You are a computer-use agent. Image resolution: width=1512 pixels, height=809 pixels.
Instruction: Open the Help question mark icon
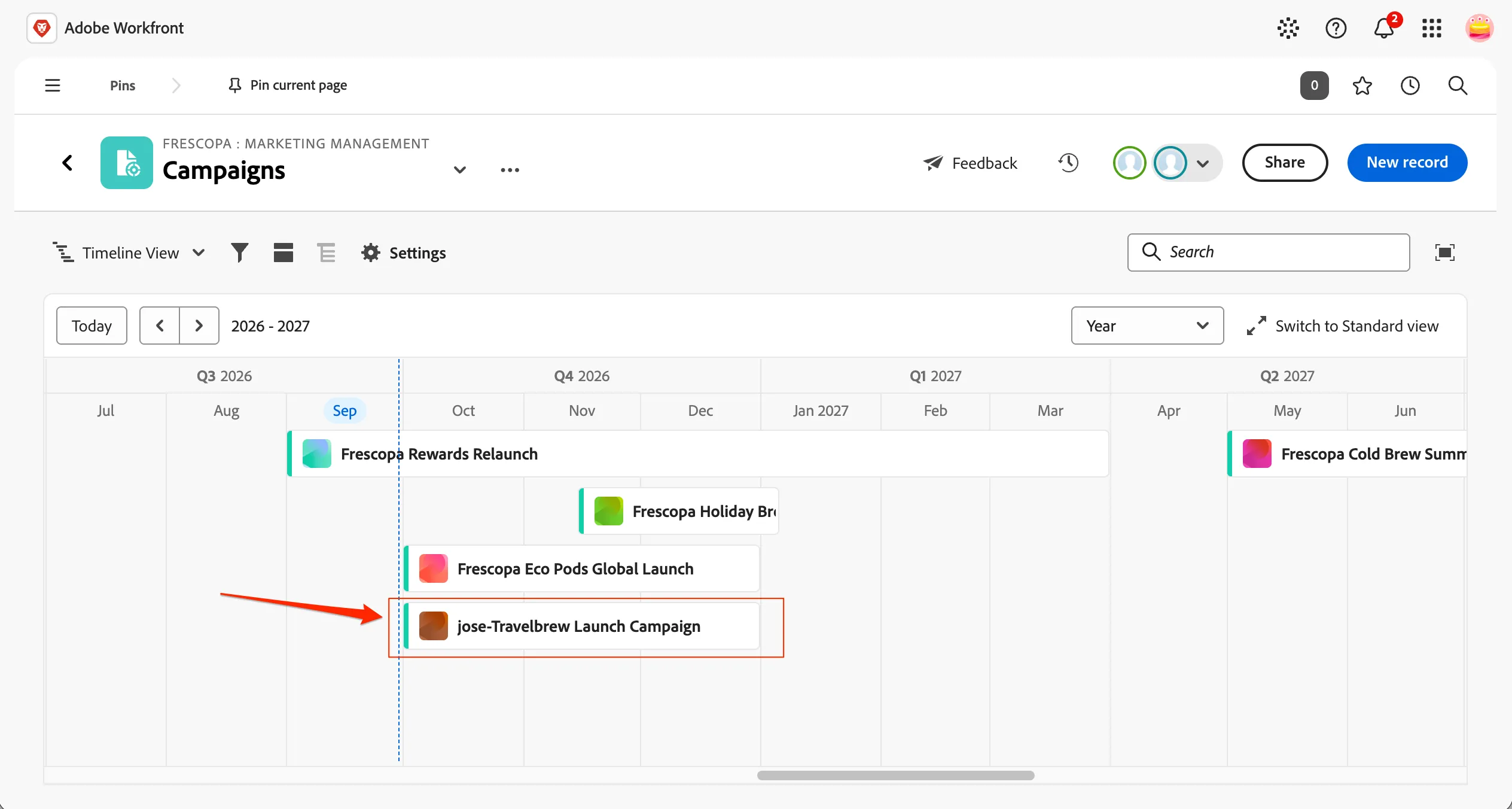point(1336,28)
